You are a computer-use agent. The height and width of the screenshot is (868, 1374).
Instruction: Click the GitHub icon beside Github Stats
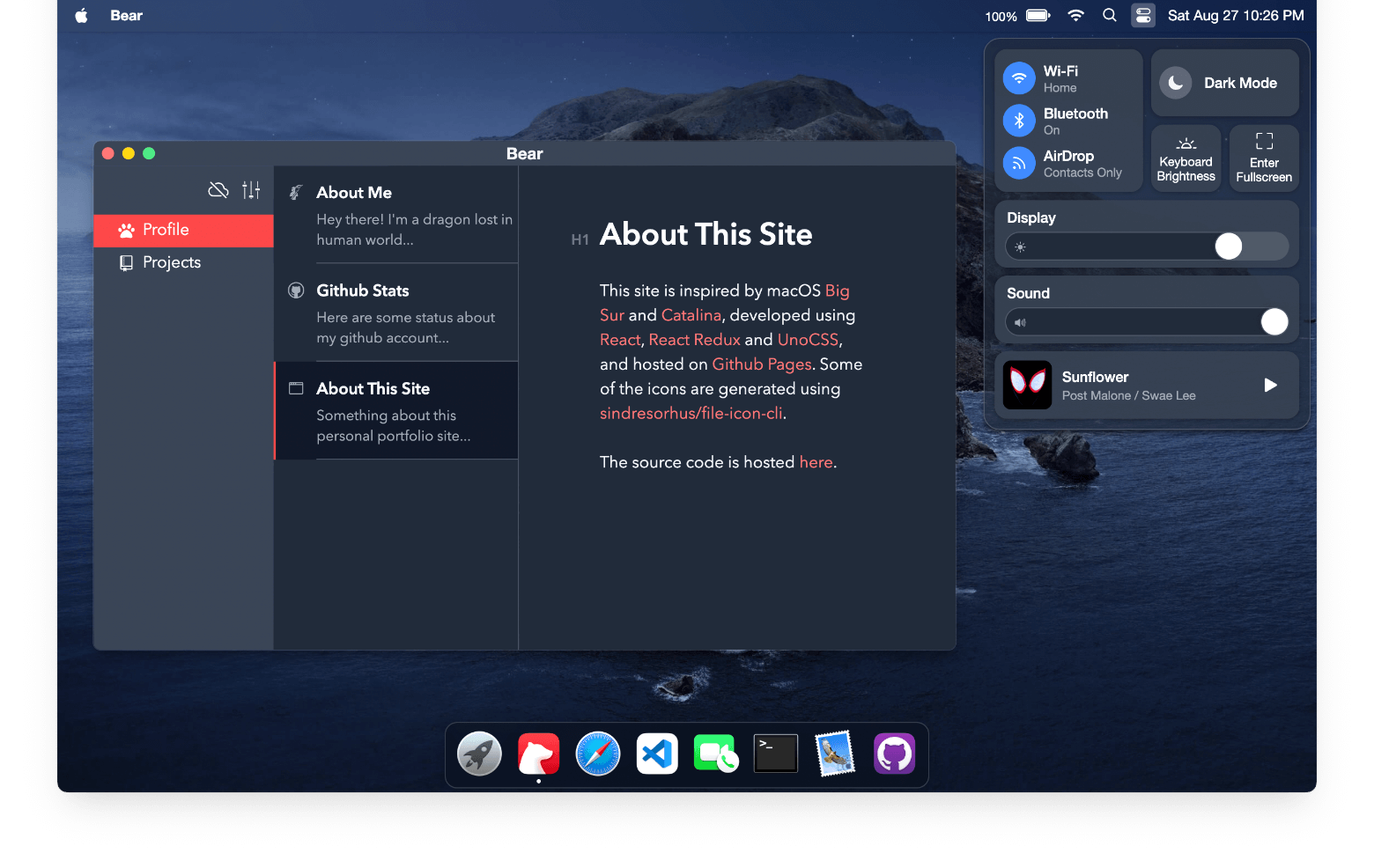point(297,291)
